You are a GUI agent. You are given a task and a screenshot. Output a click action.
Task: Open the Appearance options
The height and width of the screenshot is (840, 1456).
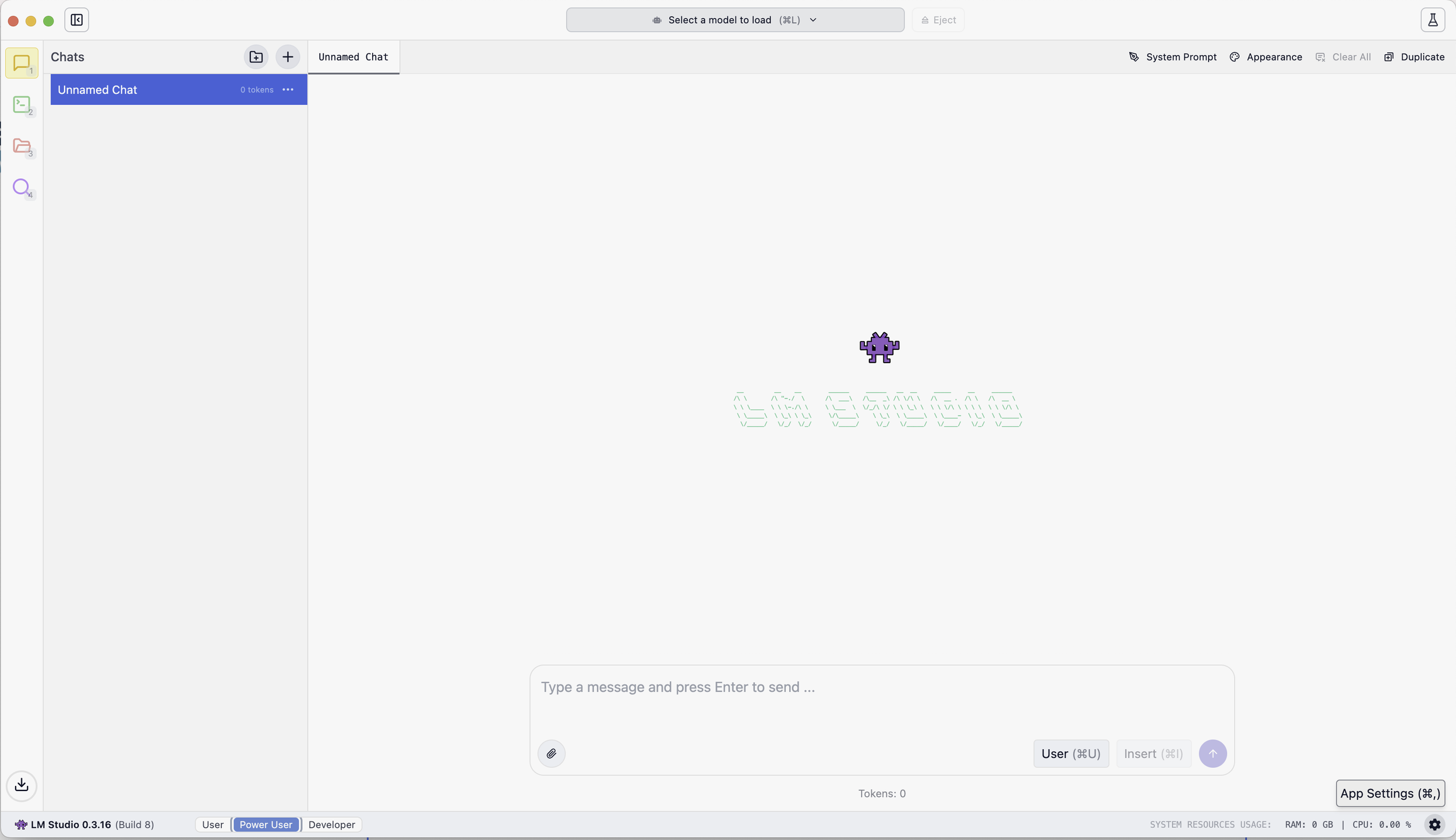point(1266,57)
